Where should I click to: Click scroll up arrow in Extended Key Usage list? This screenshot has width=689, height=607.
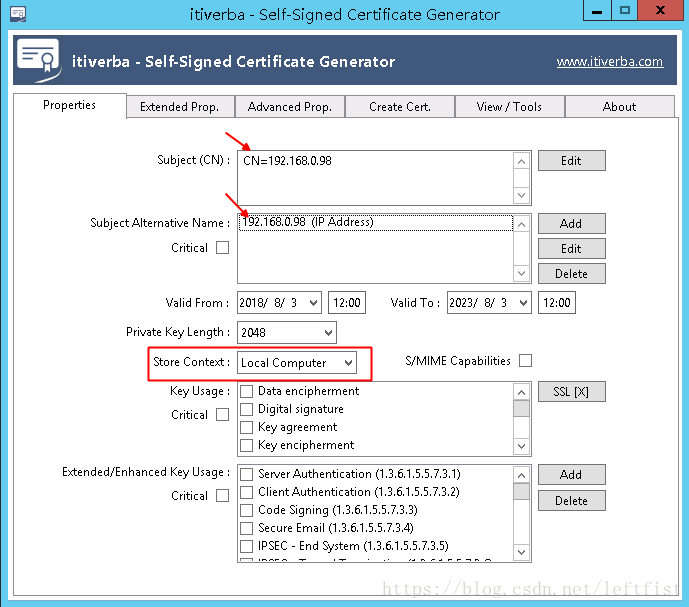point(522,475)
